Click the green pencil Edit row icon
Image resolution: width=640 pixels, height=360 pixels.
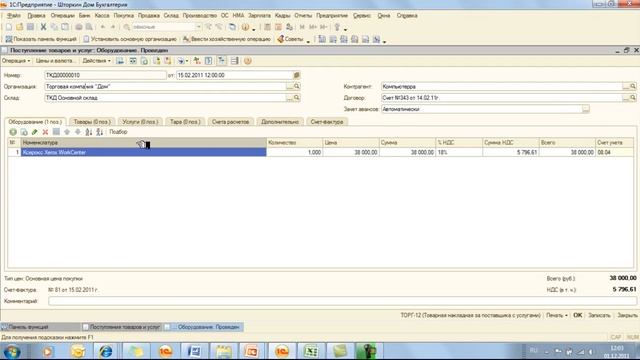(x=35, y=132)
